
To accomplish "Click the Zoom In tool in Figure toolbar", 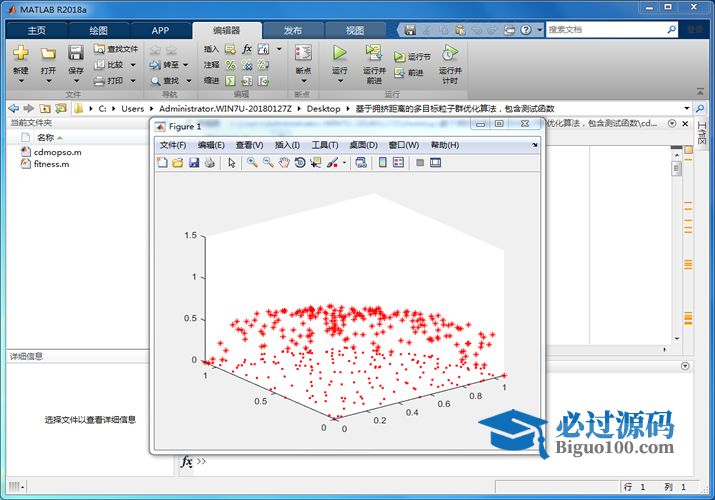I will coord(253,163).
